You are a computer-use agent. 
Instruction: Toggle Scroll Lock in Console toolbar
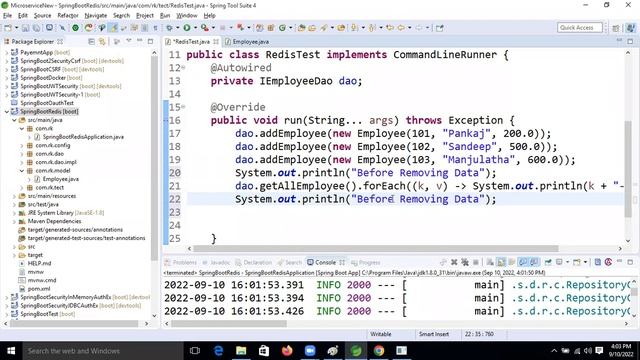(x=501, y=262)
